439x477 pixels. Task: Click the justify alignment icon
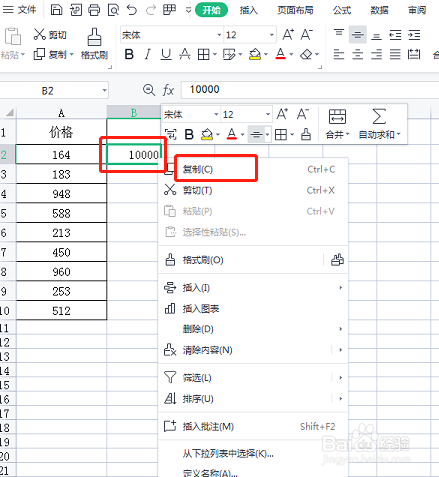(x=395, y=54)
